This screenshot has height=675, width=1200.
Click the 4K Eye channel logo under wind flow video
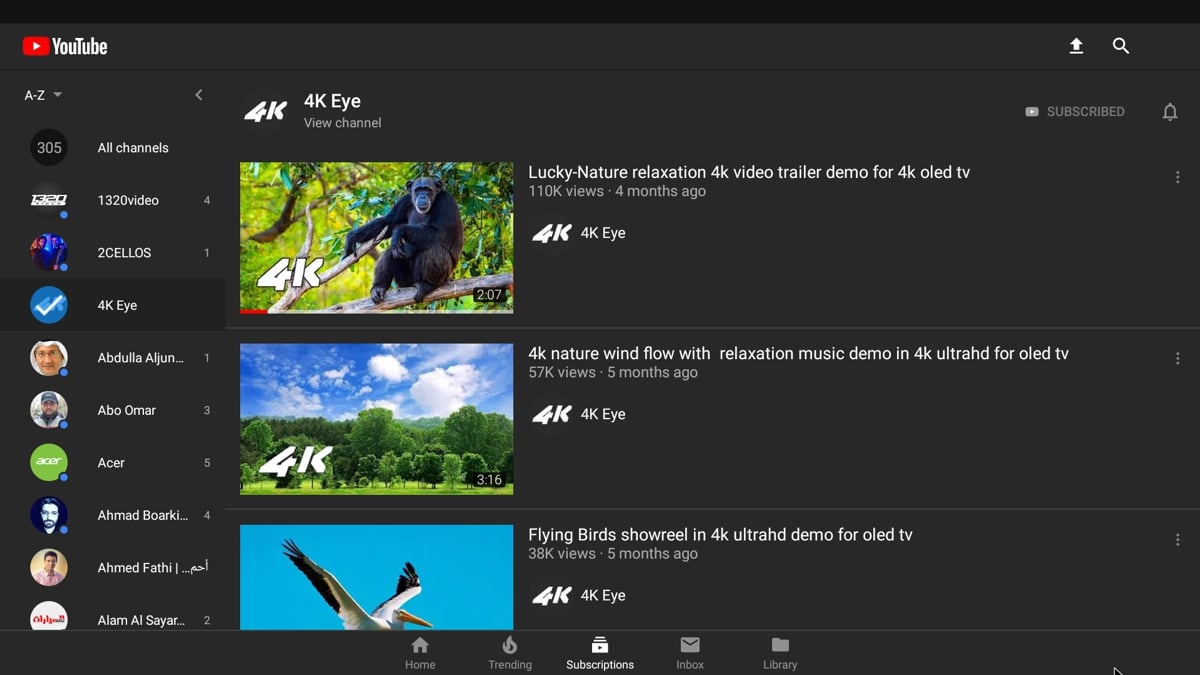coord(552,414)
